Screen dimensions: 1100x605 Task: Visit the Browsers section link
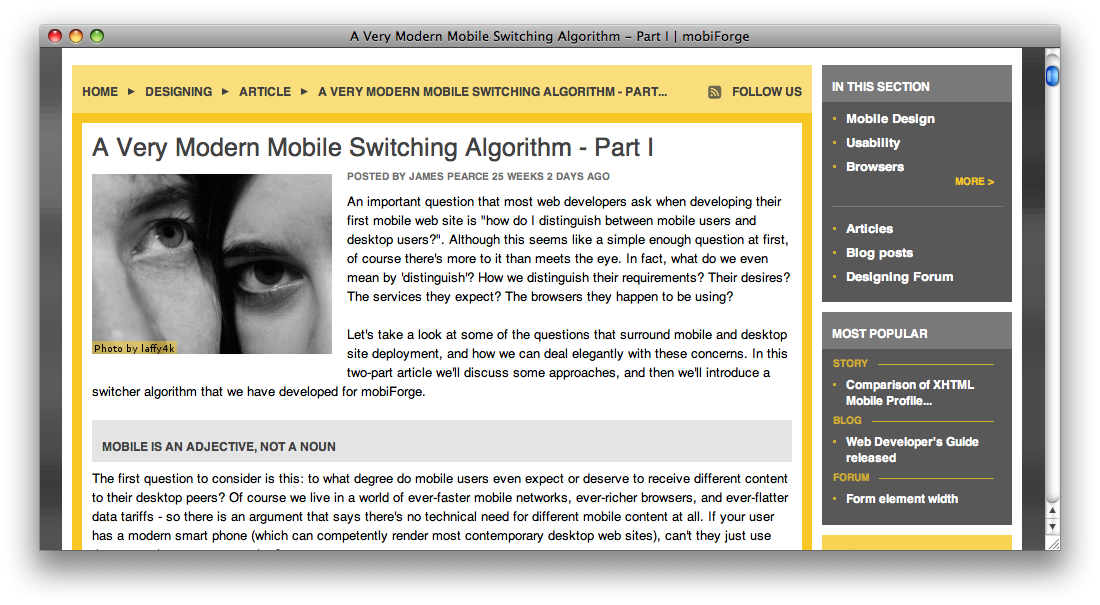875,166
